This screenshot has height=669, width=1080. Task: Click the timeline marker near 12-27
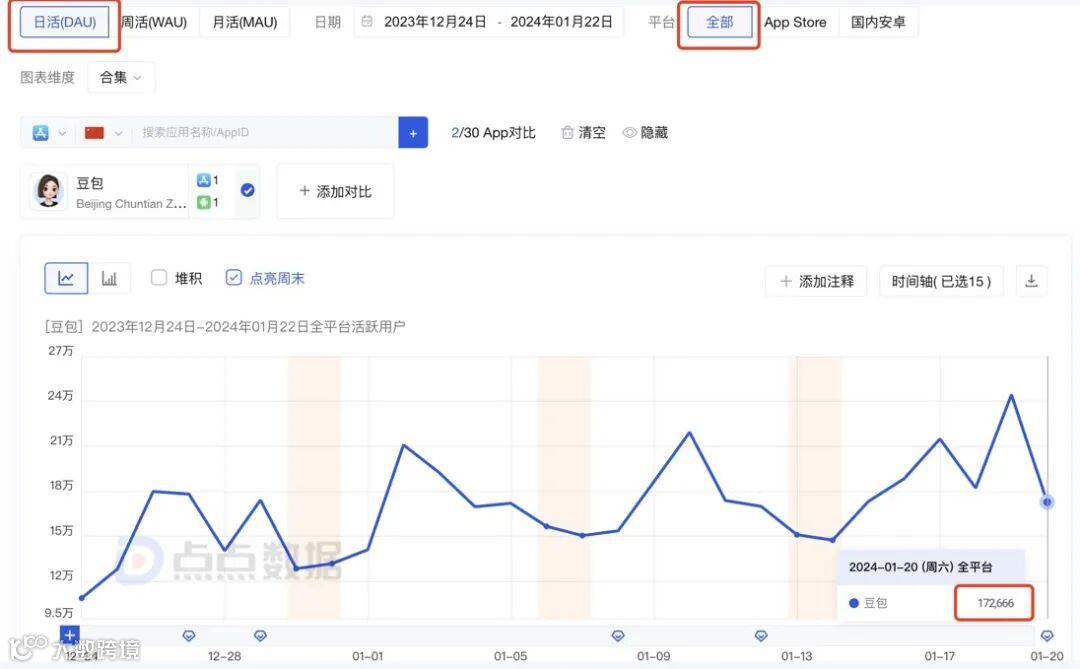point(189,635)
